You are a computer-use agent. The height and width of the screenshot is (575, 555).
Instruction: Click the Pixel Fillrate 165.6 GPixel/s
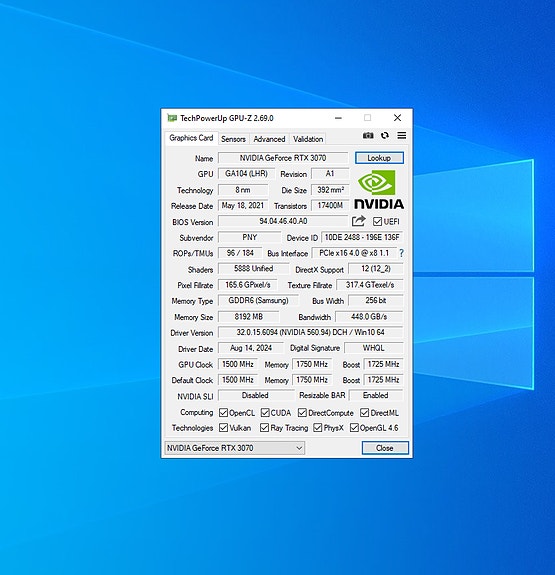click(x=248, y=285)
